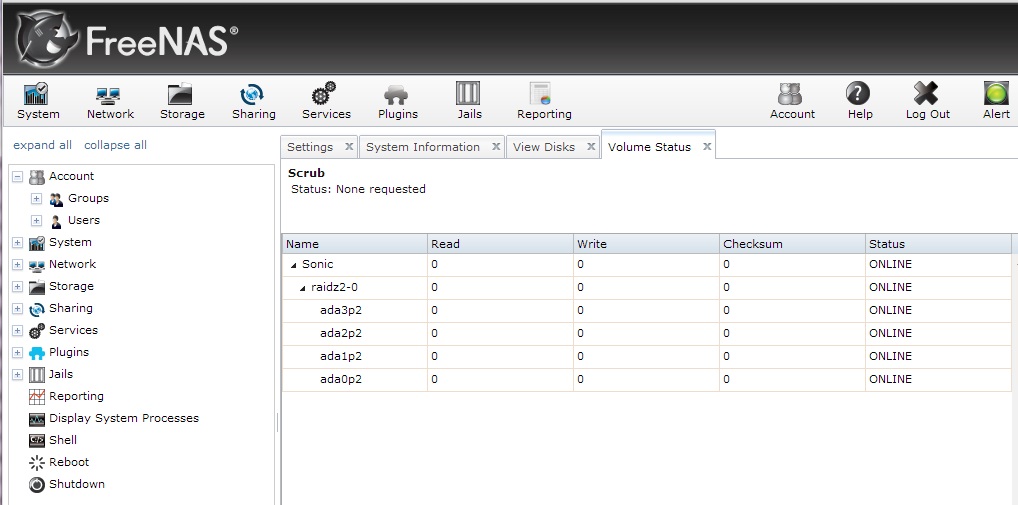Click the collapse all link
Screen dimensions: 1018x505
[x=116, y=145]
